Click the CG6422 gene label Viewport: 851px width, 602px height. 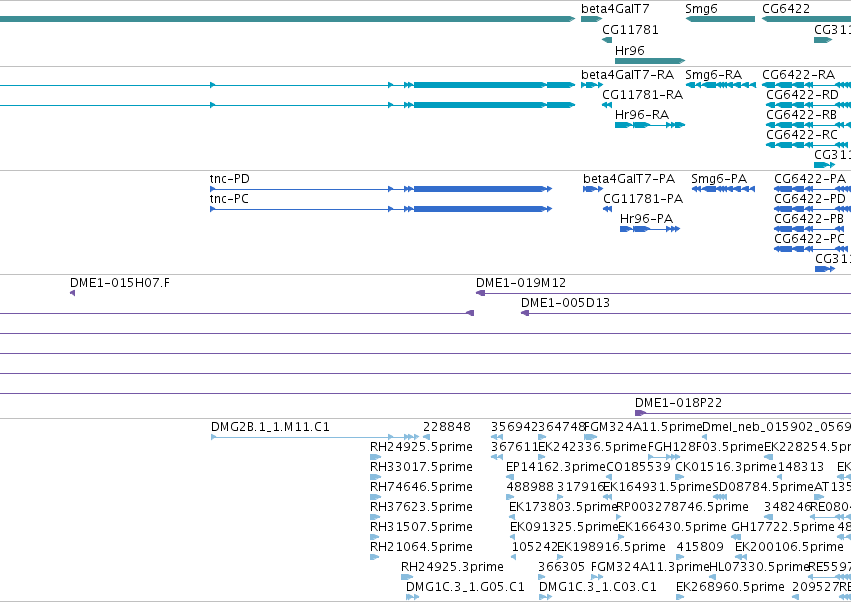[786, 9]
